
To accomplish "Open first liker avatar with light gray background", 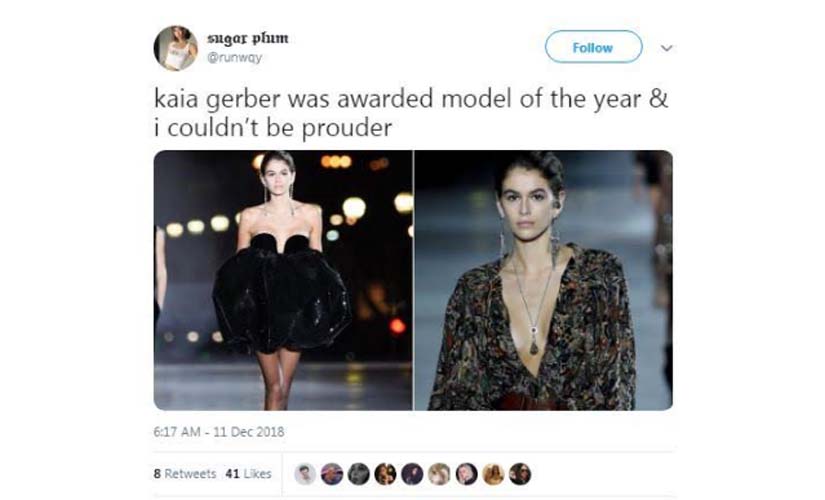I will click(x=305, y=474).
